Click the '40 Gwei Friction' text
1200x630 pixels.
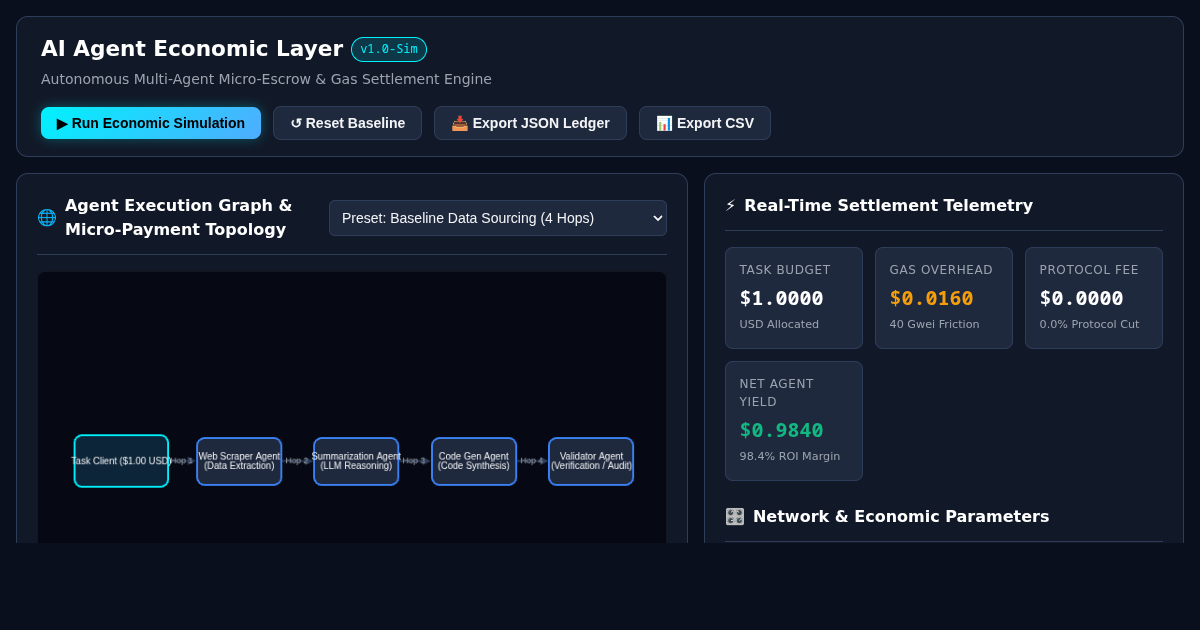[935, 324]
